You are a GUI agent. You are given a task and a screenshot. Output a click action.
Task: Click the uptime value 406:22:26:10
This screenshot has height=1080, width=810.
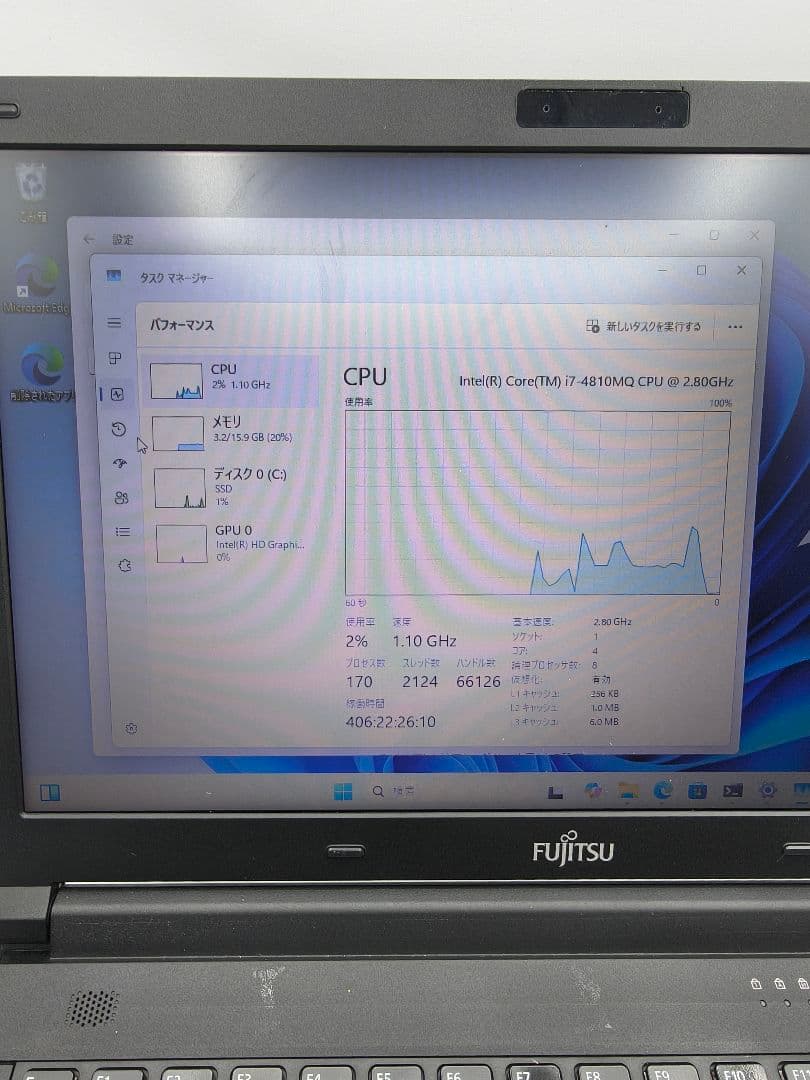coord(391,722)
